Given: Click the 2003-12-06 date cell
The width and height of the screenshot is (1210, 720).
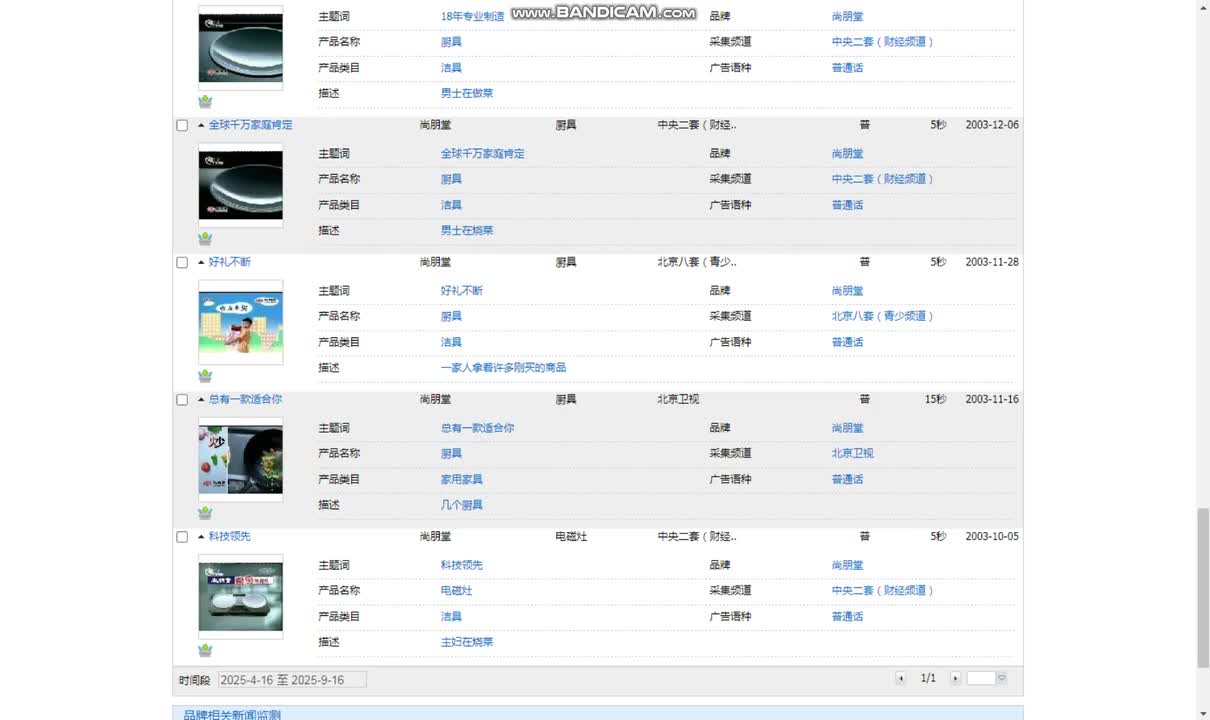Looking at the screenshot, I should point(992,125).
